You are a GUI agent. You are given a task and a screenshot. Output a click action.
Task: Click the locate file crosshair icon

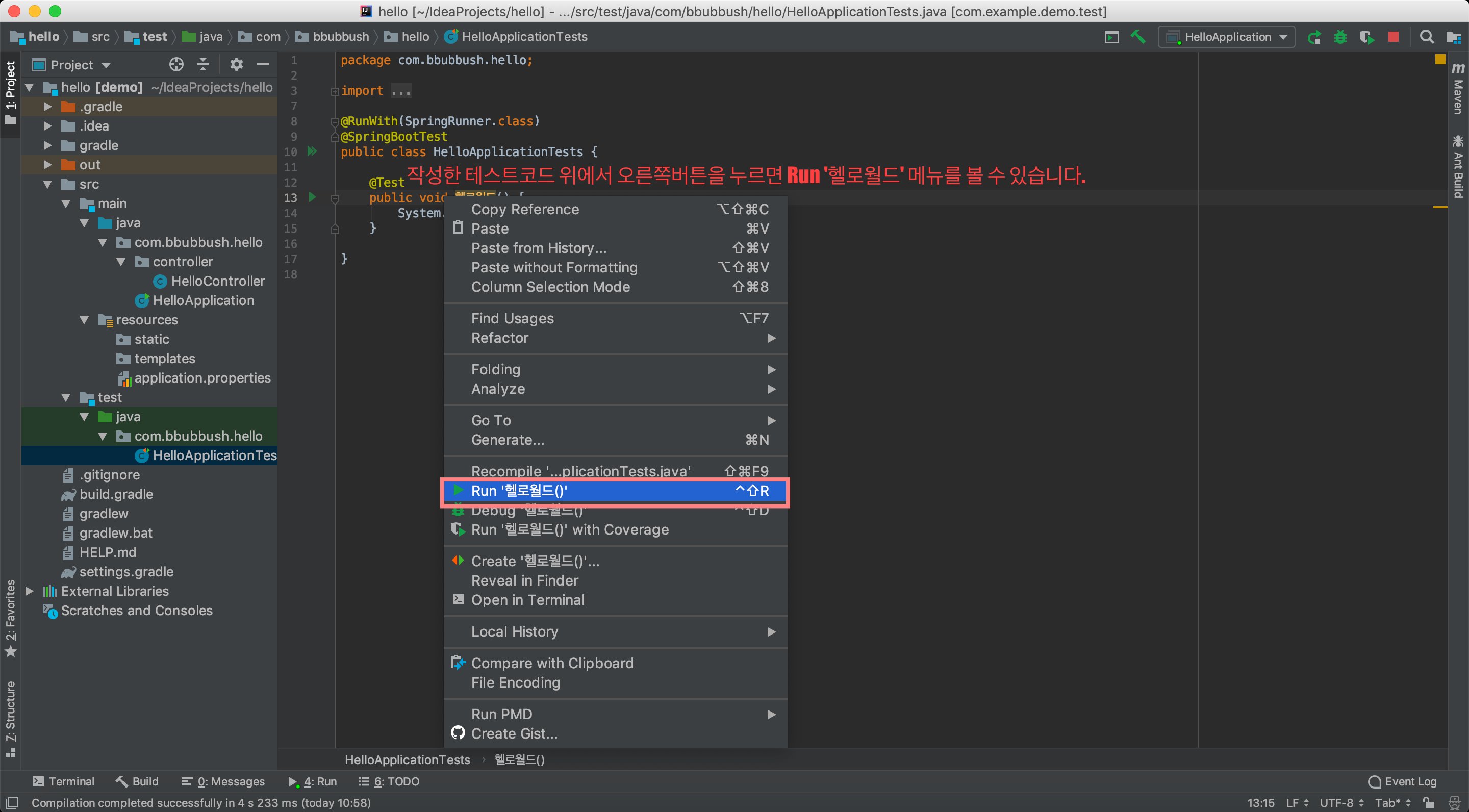click(x=176, y=64)
